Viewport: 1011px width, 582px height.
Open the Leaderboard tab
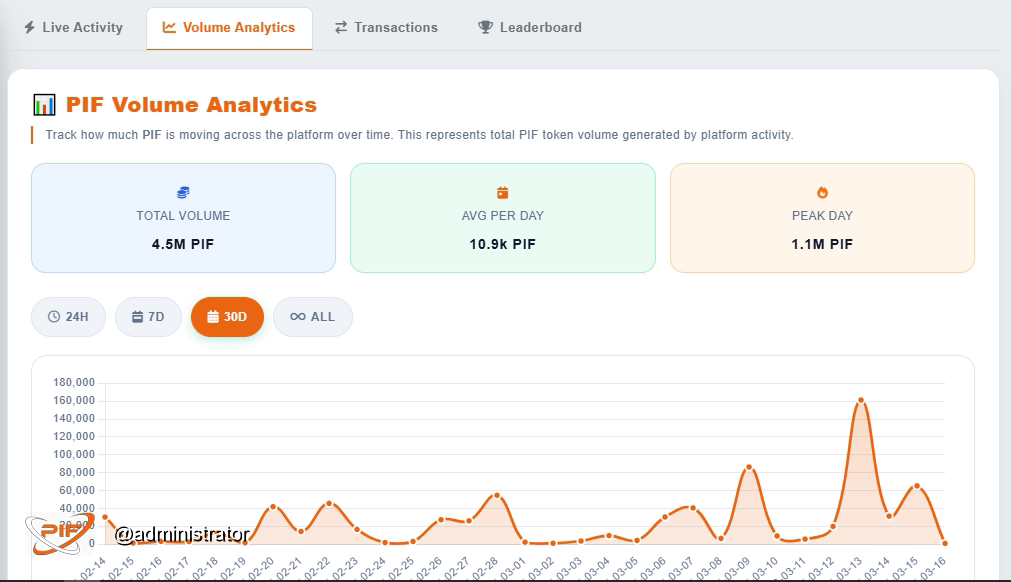[530, 28]
